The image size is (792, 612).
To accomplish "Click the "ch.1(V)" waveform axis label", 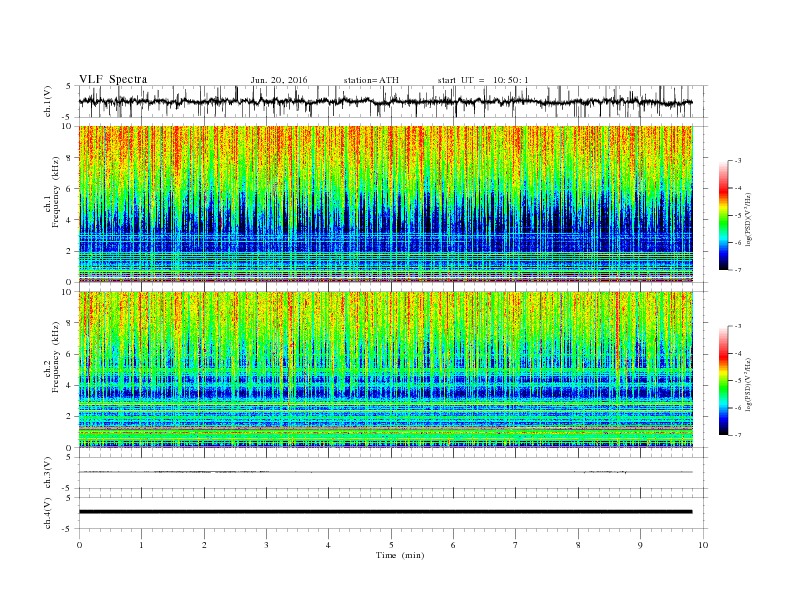I will coord(48,101).
